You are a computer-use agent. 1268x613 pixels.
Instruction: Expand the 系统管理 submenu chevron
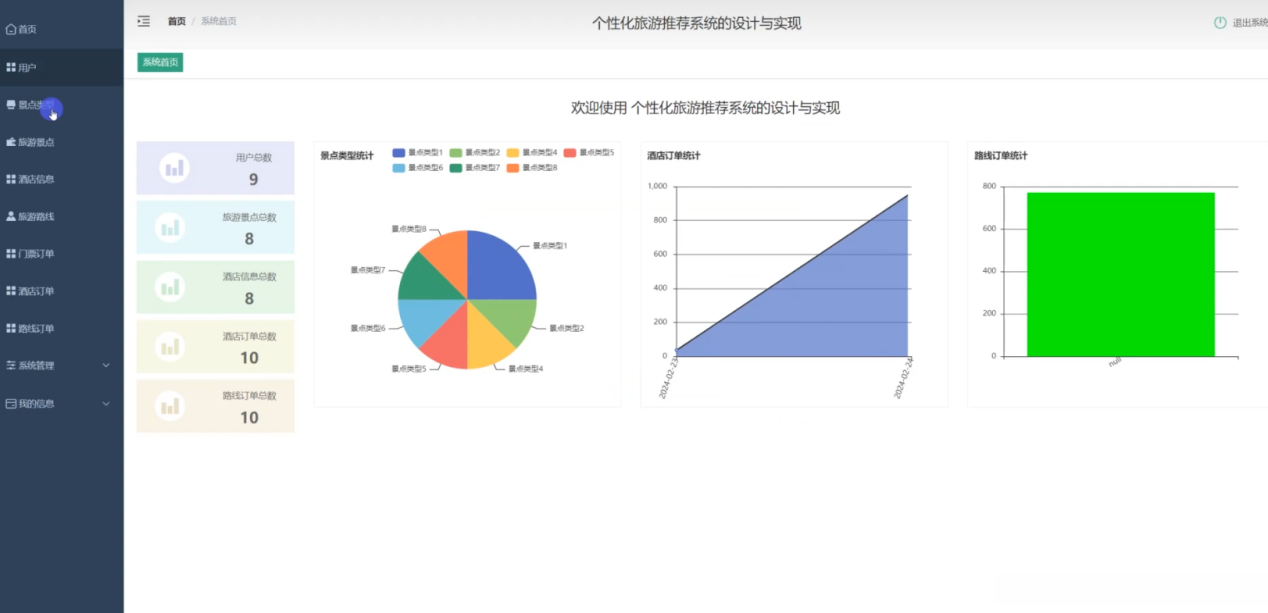(106, 365)
